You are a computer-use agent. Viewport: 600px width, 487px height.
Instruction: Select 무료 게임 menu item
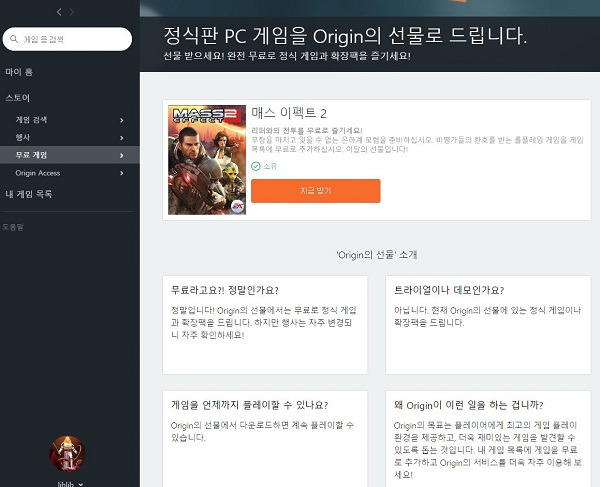pyautogui.click(x=31, y=155)
